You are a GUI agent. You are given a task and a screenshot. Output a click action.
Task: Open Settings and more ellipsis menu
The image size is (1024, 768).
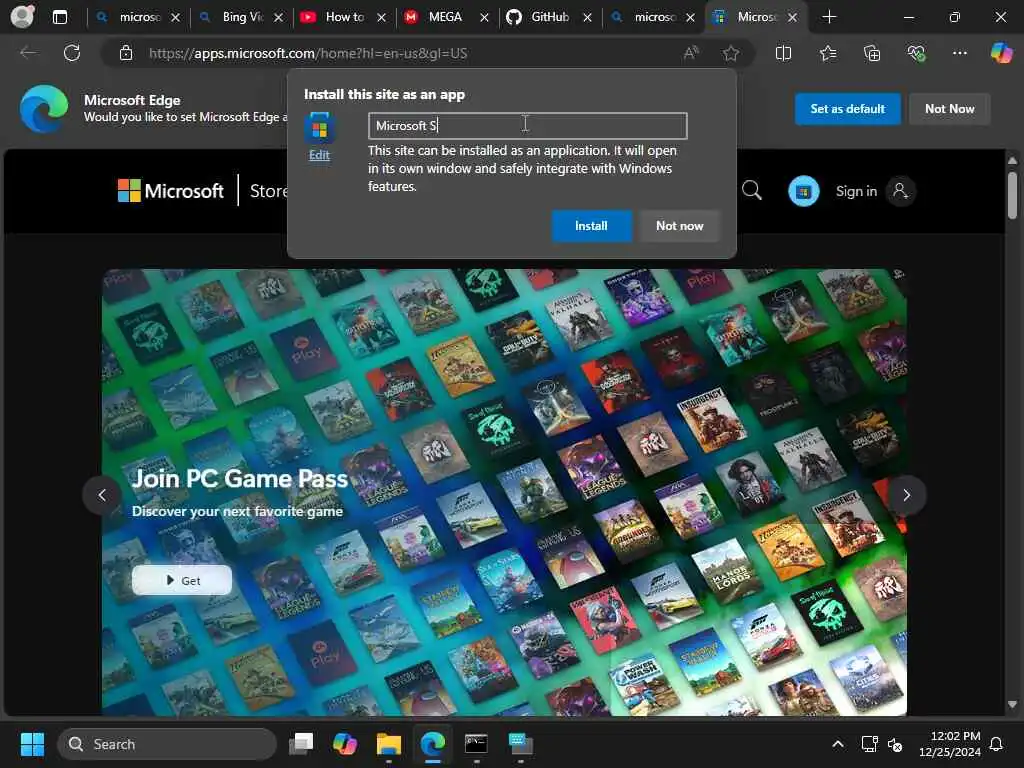tap(959, 53)
